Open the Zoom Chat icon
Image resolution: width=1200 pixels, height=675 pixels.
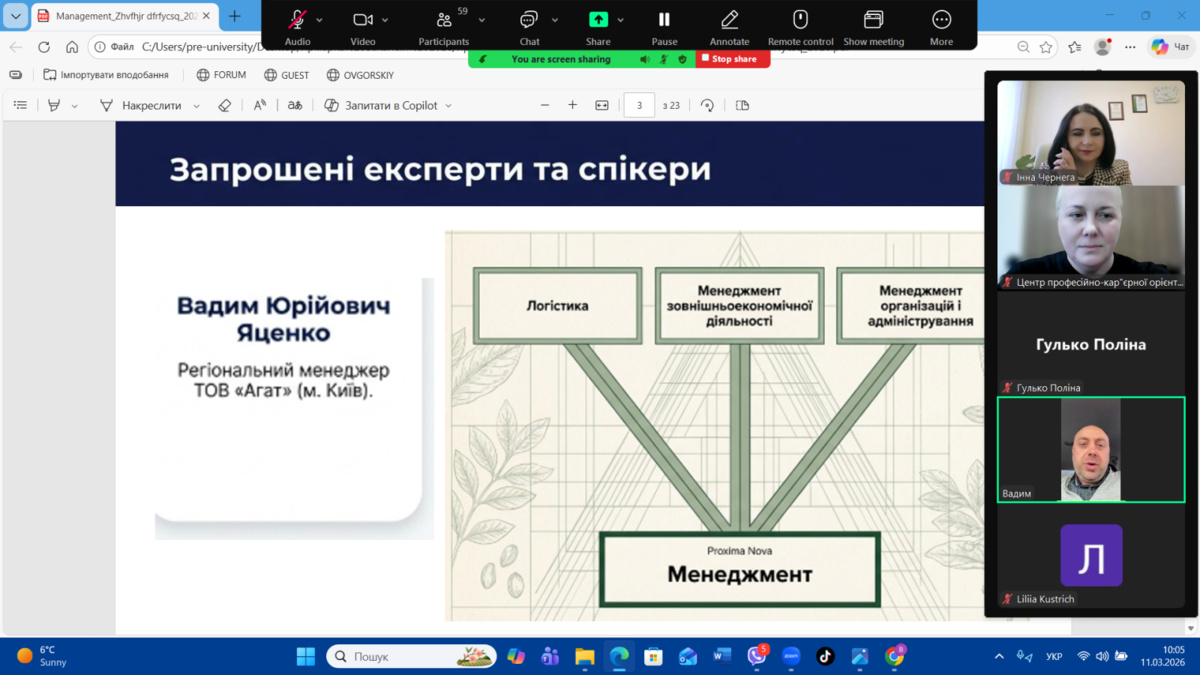[x=529, y=20]
